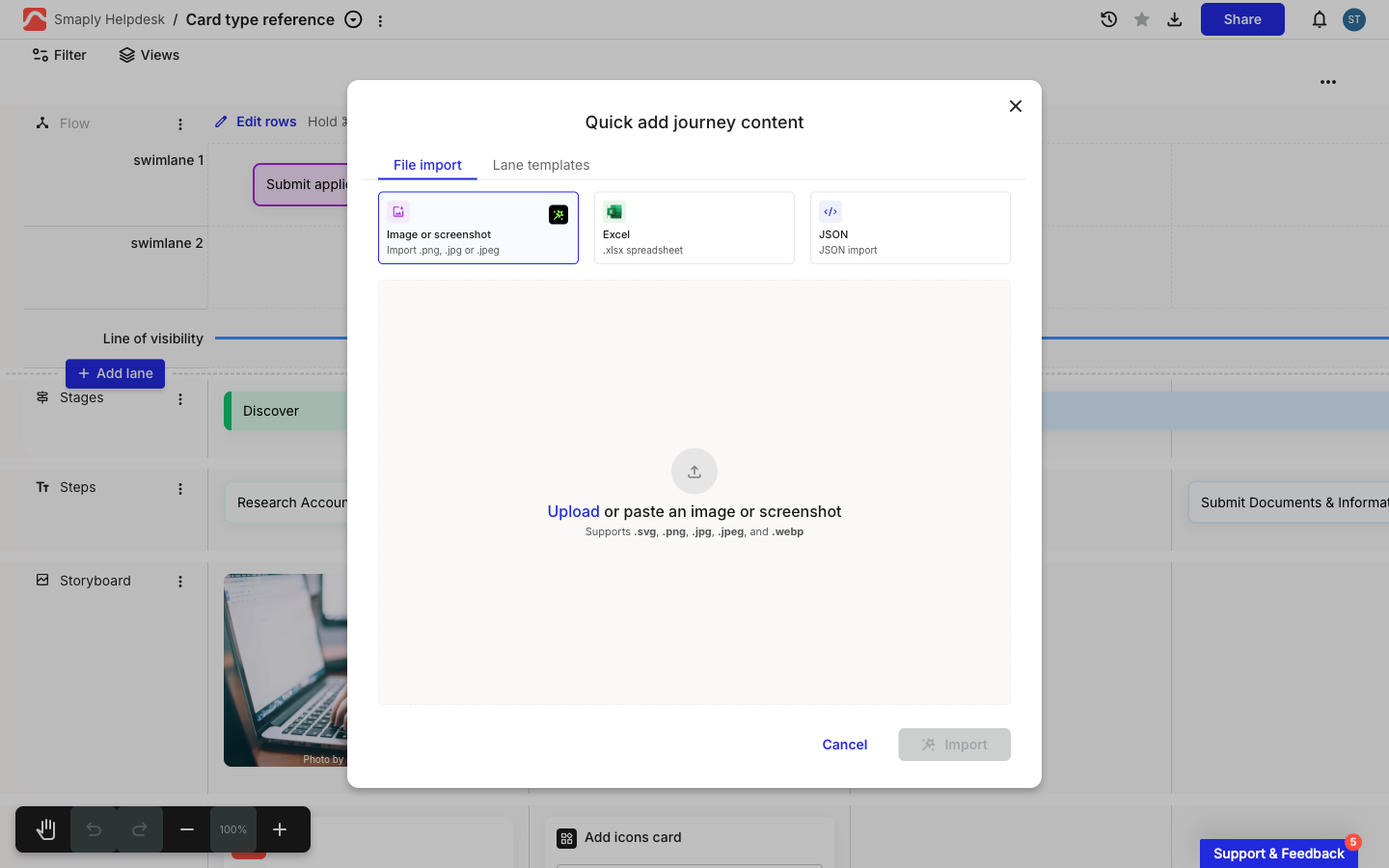Choose the JSON import option
This screenshot has width=1389, height=868.
point(911,228)
